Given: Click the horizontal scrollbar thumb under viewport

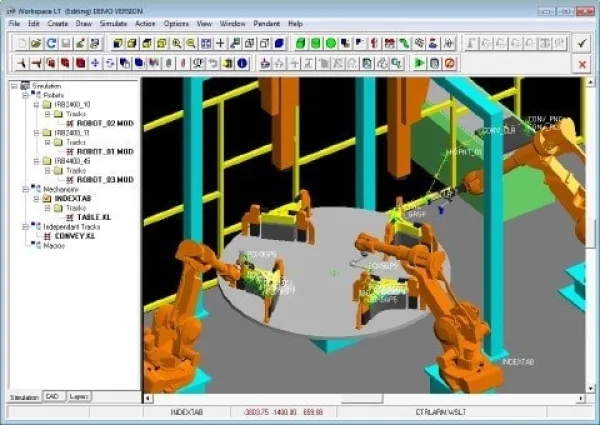Looking at the screenshot, I should (x=361, y=398).
